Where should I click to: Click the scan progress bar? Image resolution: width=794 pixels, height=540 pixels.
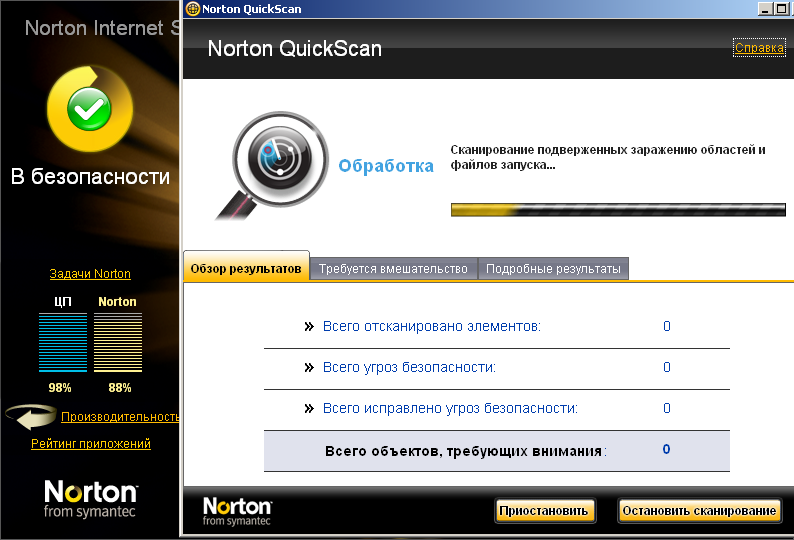618,210
